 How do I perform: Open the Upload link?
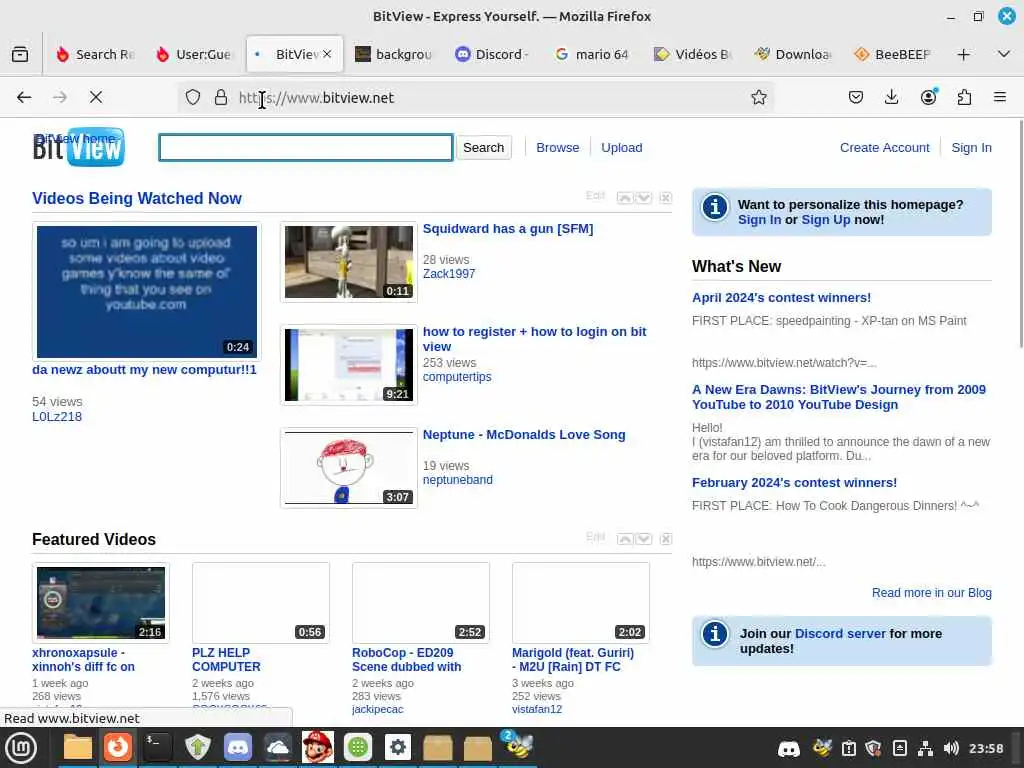622,148
